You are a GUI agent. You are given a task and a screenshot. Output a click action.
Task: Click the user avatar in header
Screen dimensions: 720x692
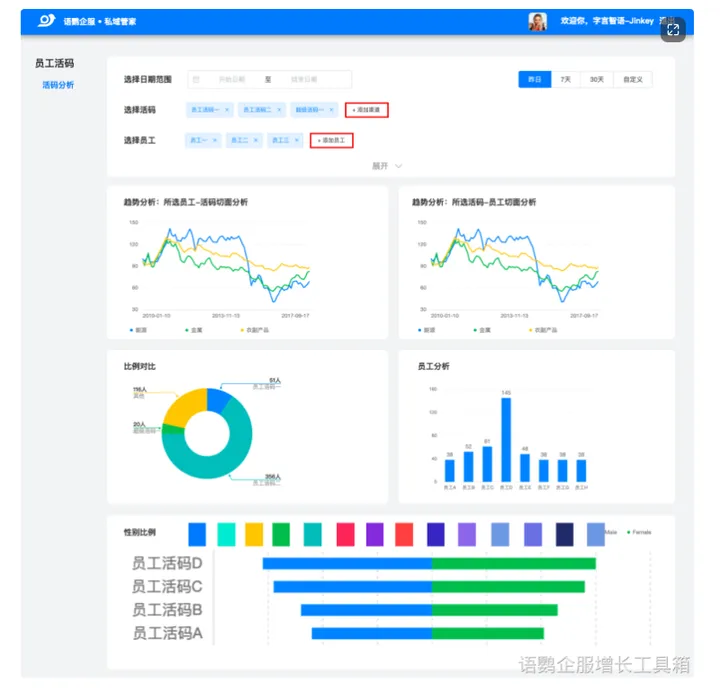538,21
